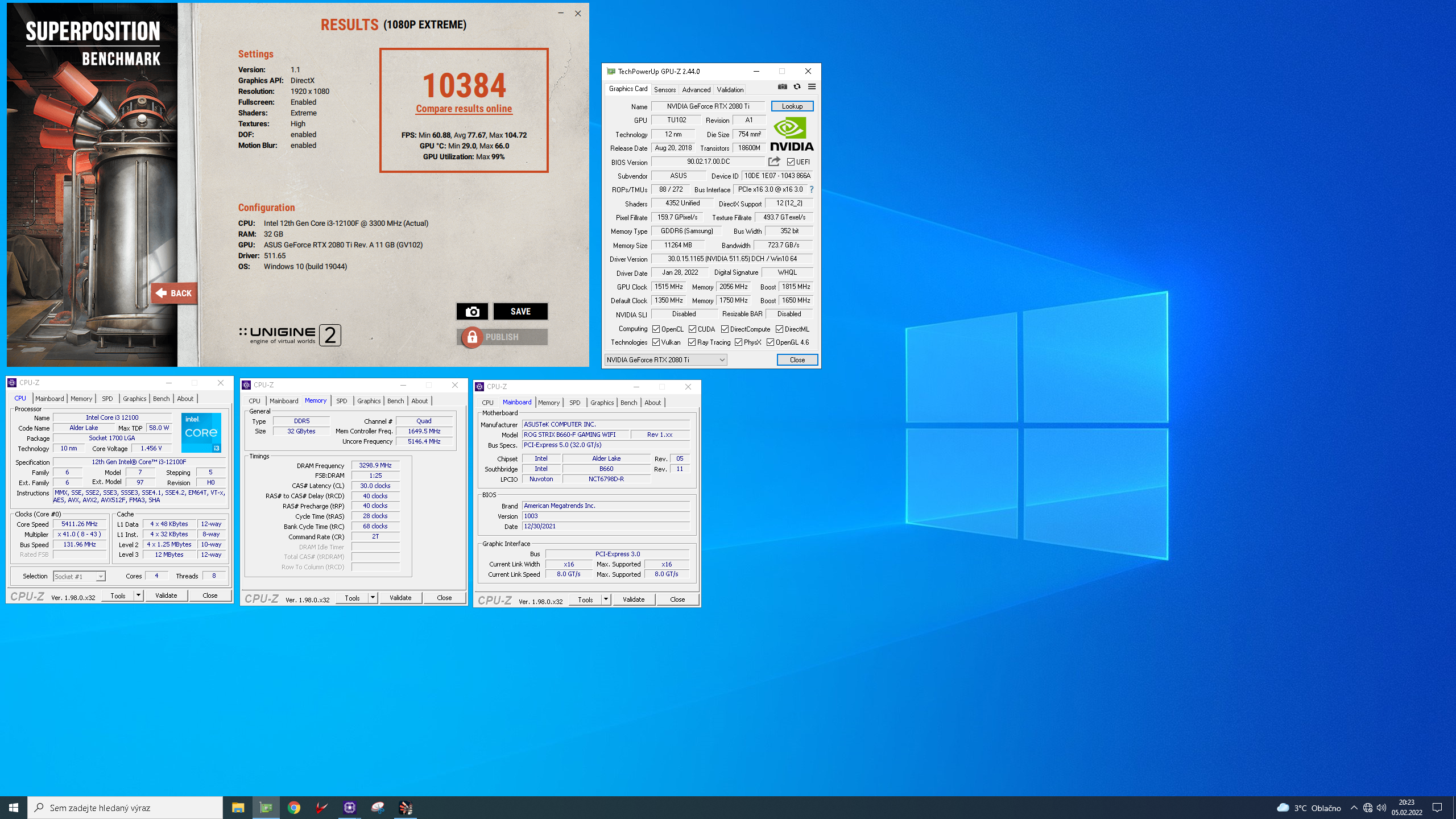Click Validate in the first CPU-Z window

pos(166,595)
